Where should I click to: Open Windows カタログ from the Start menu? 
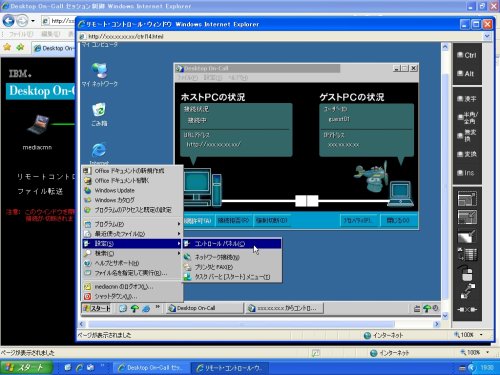click(x=132, y=200)
